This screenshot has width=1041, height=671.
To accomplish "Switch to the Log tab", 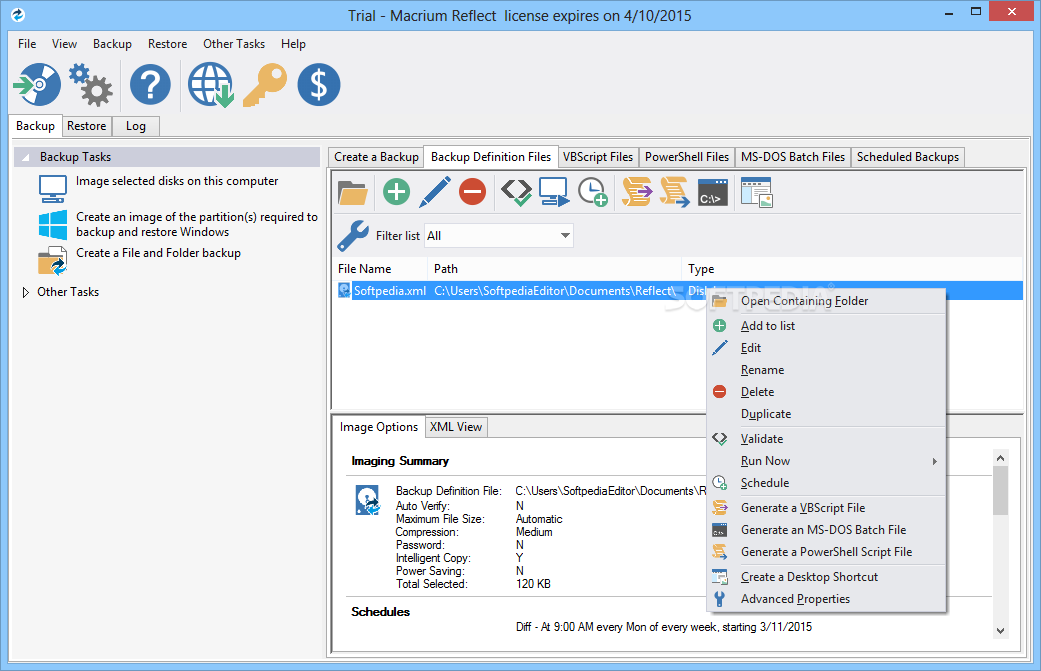I will tap(135, 126).
